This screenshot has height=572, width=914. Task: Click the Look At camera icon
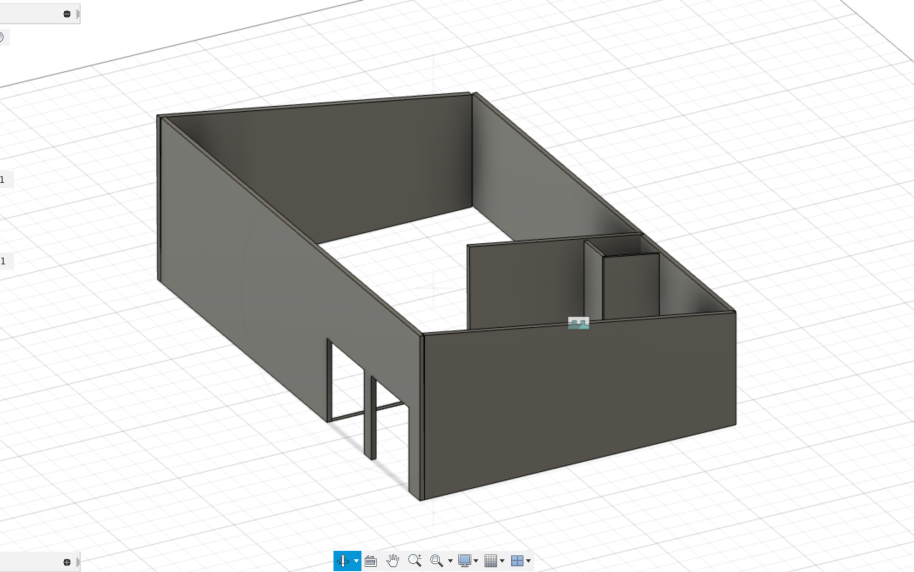coord(371,561)
